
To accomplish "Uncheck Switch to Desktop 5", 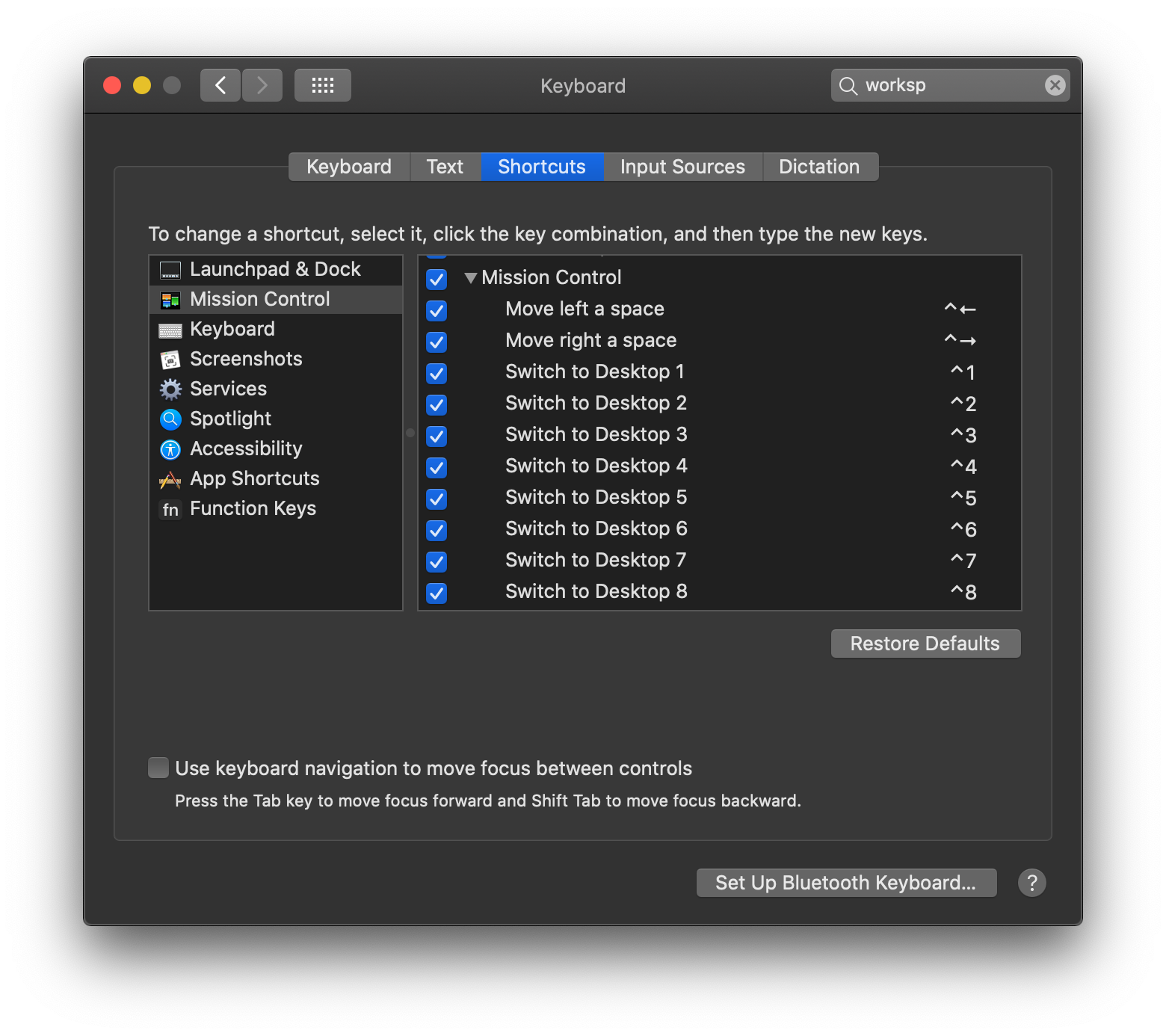I will tap(437, 499).
